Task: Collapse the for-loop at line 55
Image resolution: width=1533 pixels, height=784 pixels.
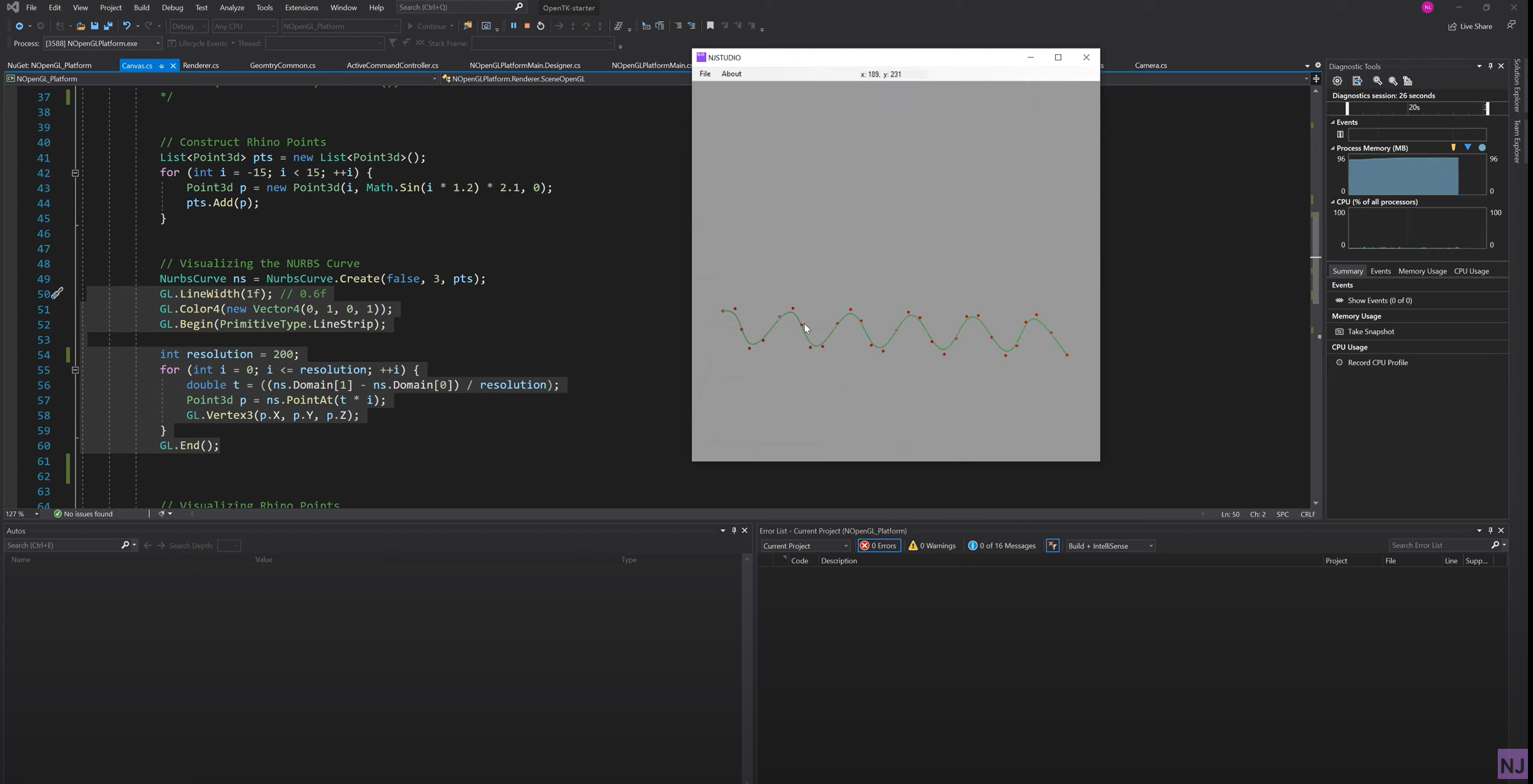Action: (75, 370)
